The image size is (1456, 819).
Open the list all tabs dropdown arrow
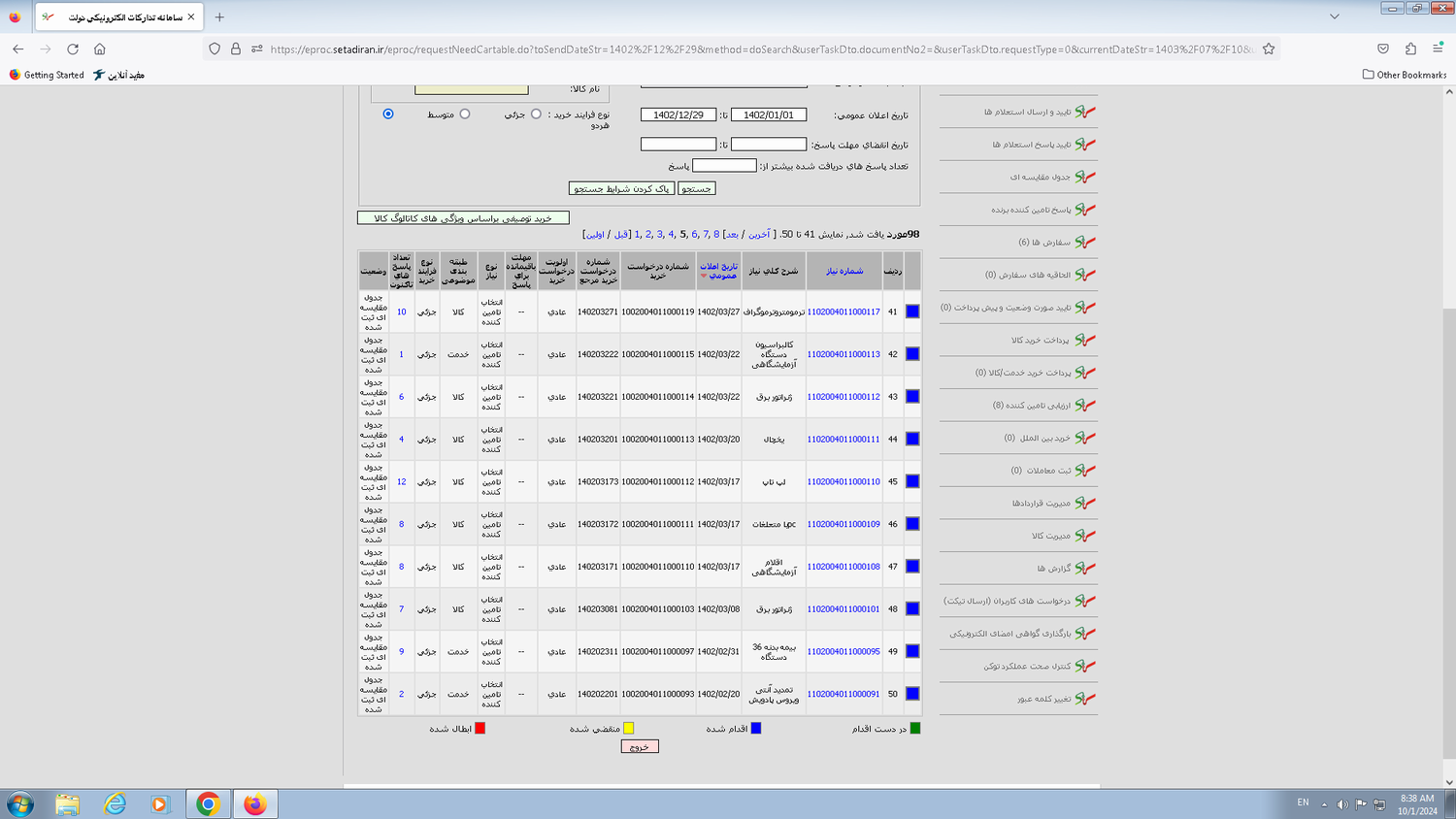(1335, 16)
